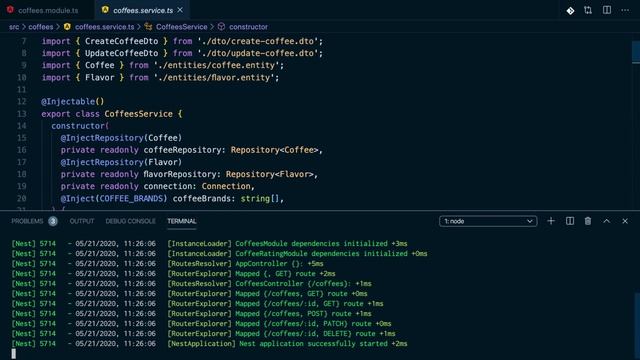This screenshot has height=360, width=640.
Task: Click the coffees folder breadcrumb
Action: (41, 27)
